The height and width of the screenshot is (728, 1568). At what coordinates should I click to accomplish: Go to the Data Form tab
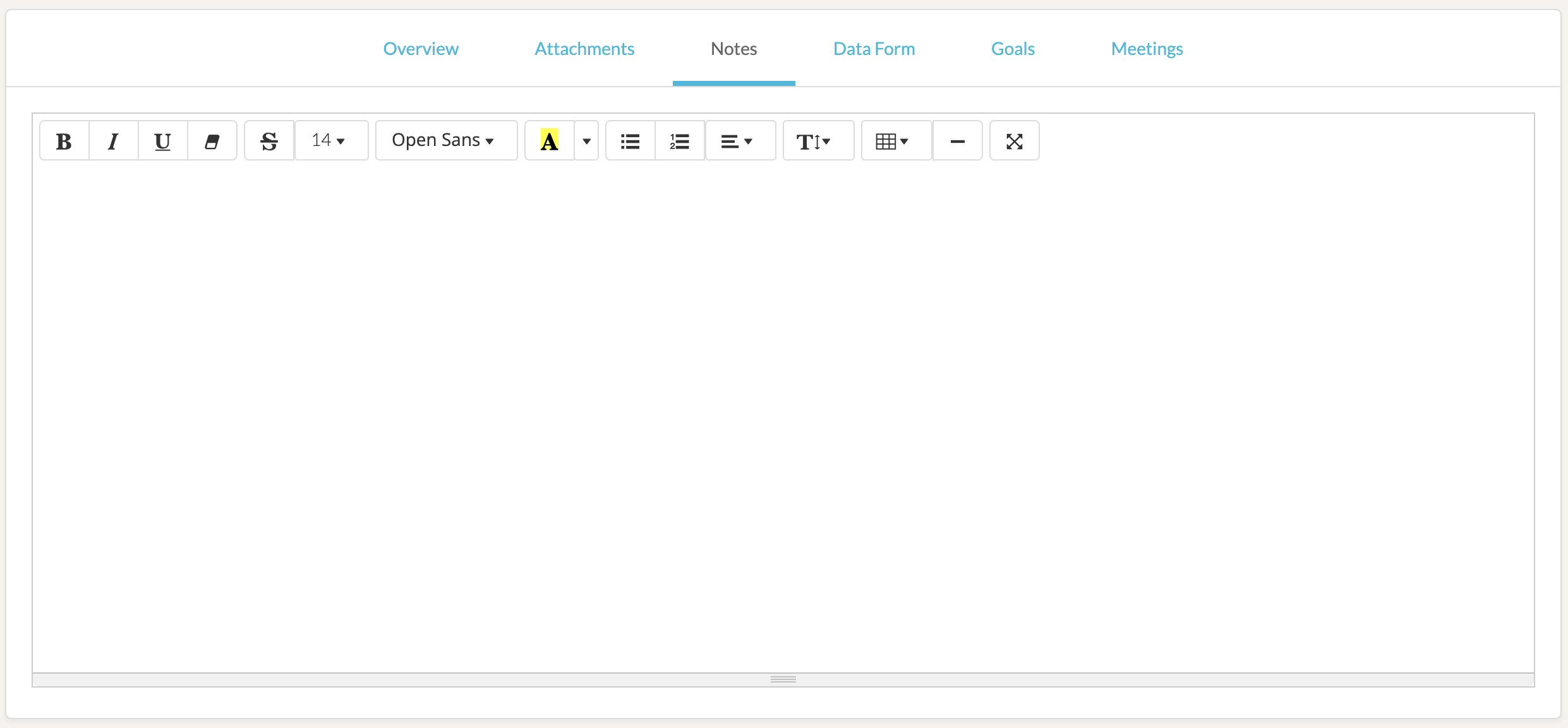tap(874, 49)
